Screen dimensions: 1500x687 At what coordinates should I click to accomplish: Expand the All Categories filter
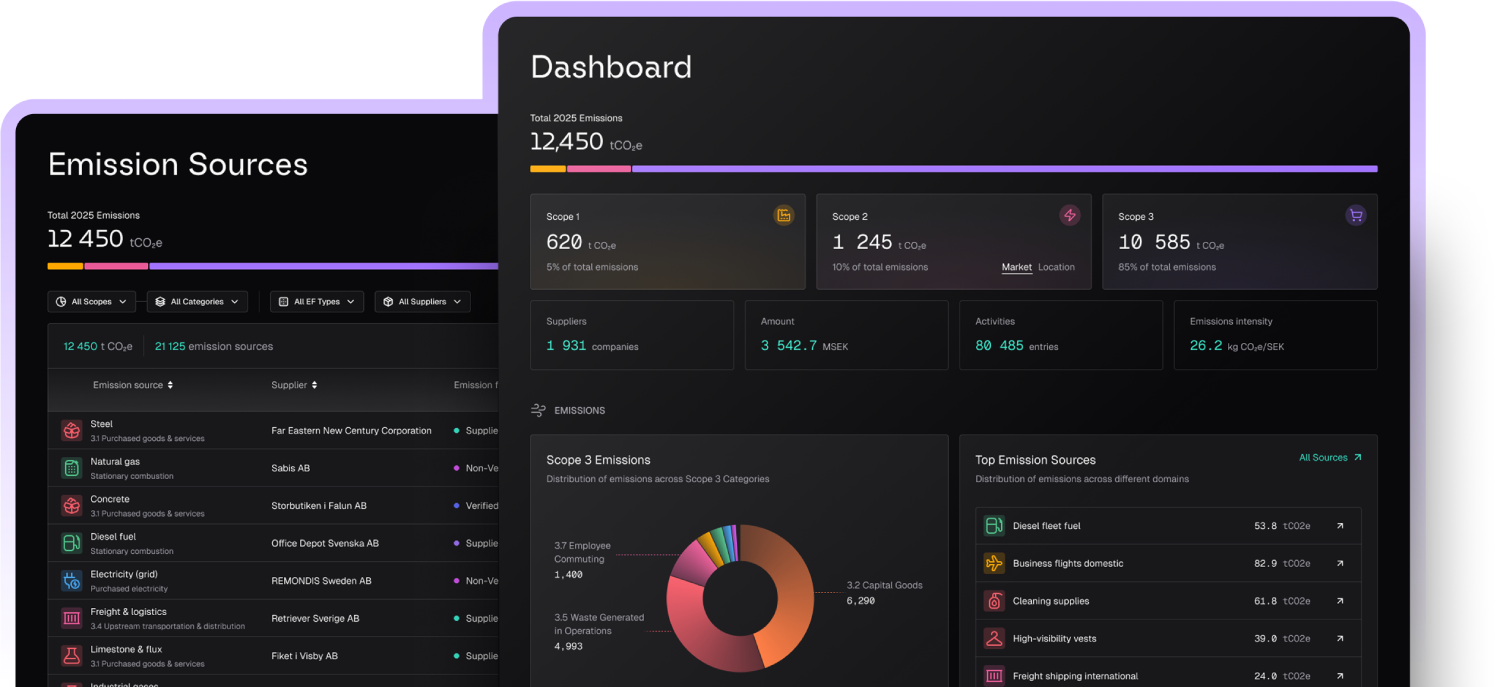click(197, 301)
